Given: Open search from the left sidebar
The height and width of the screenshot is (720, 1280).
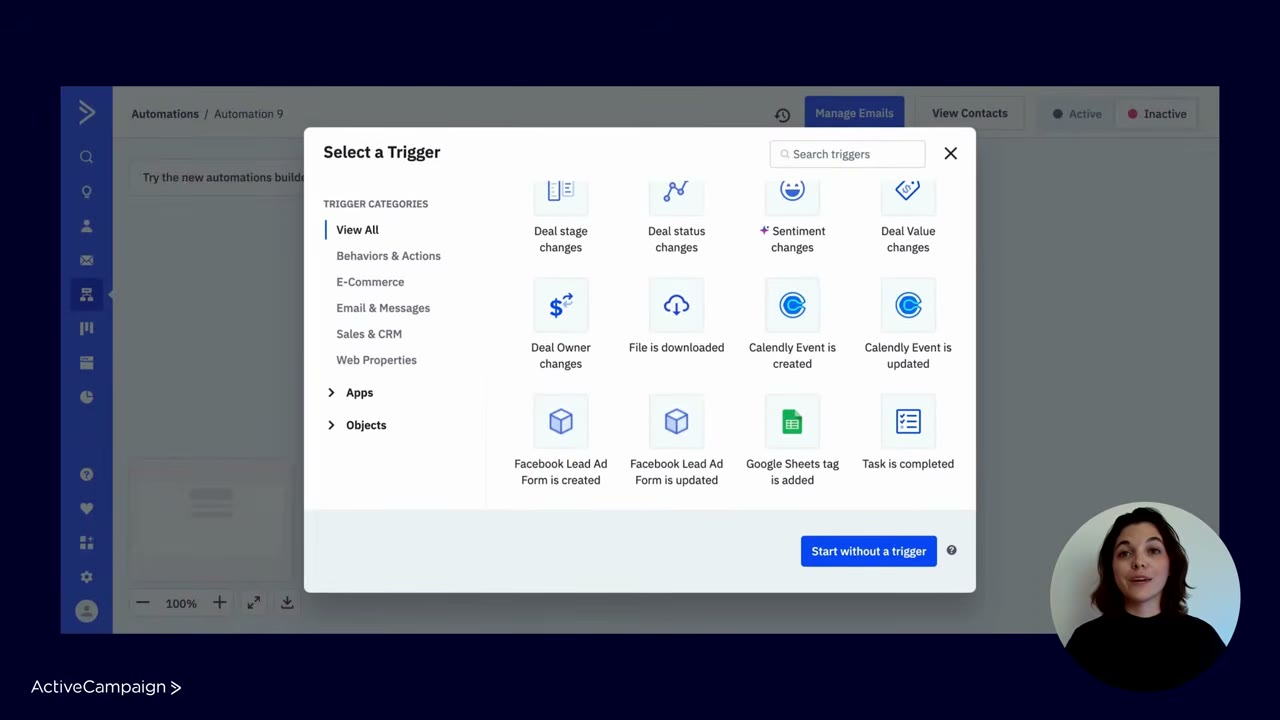Looking at the screenshot, I should [87, 157].
